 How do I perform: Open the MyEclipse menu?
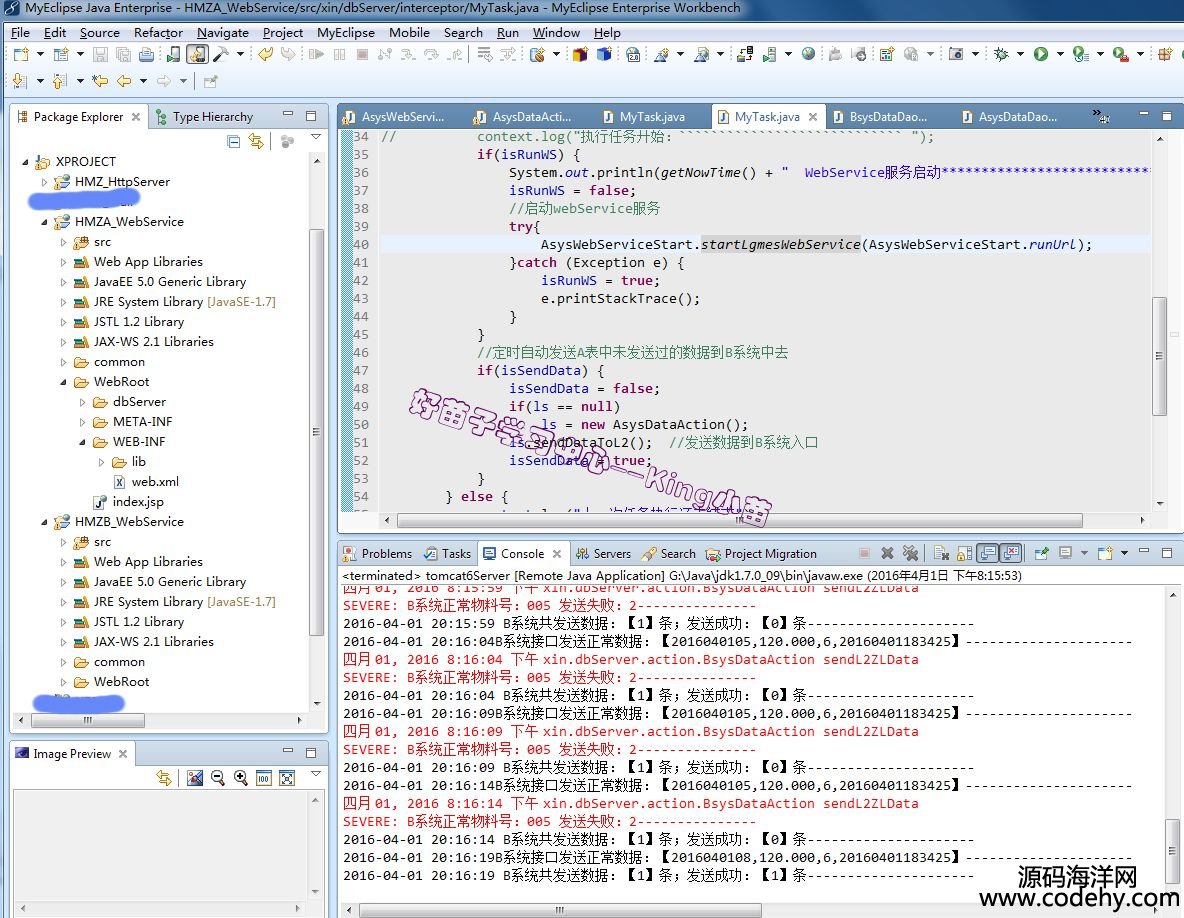[346, 32]
